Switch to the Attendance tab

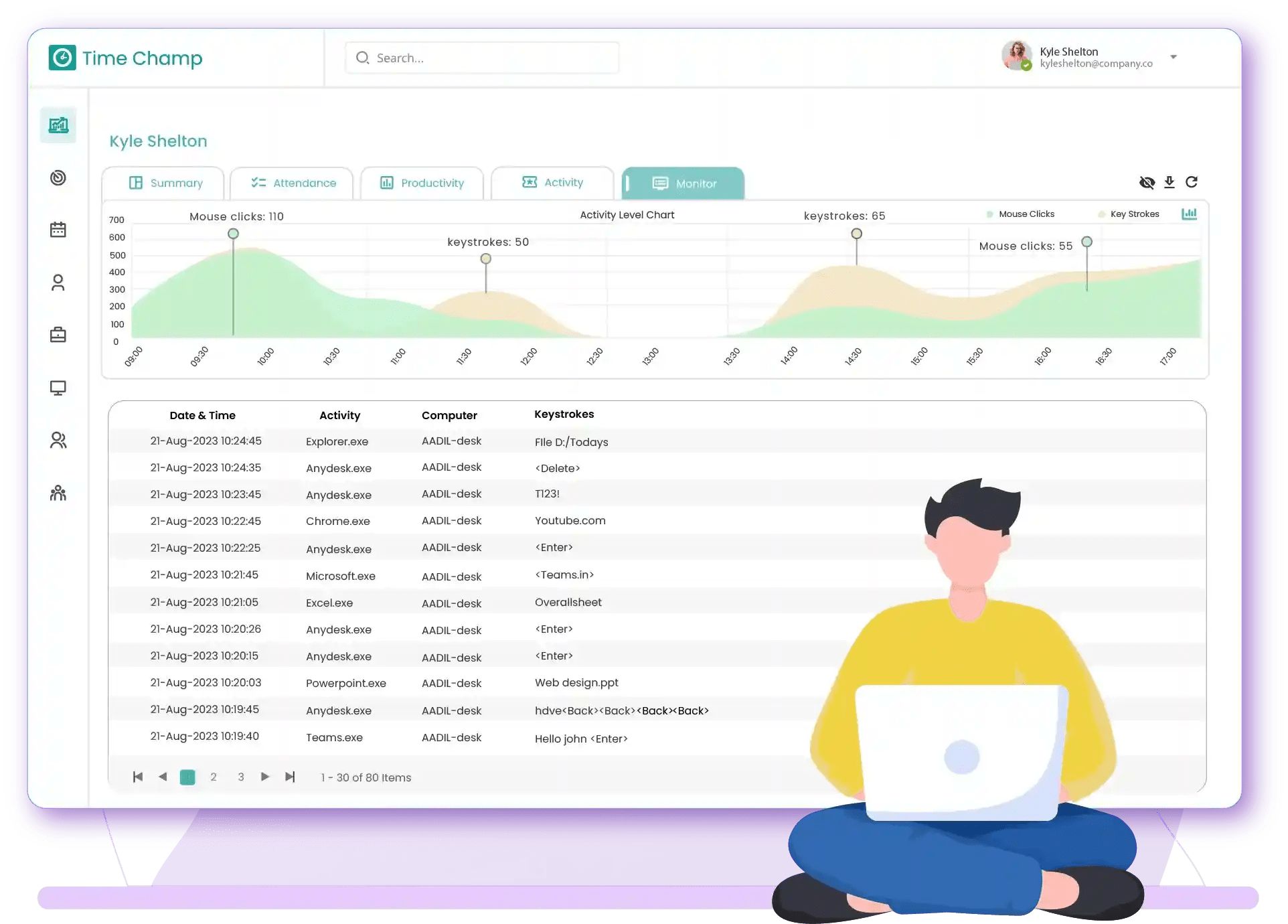(292, 183)
